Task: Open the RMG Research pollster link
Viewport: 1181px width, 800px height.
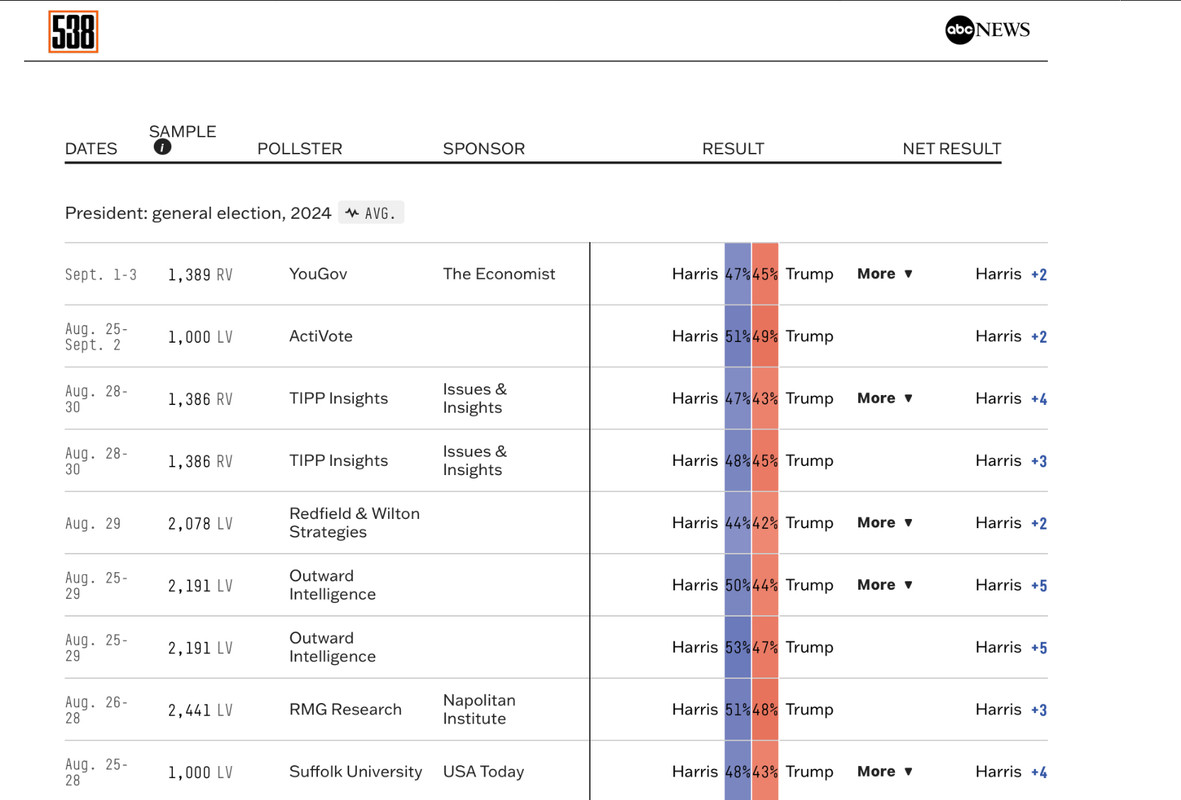Action: (346, 710)
